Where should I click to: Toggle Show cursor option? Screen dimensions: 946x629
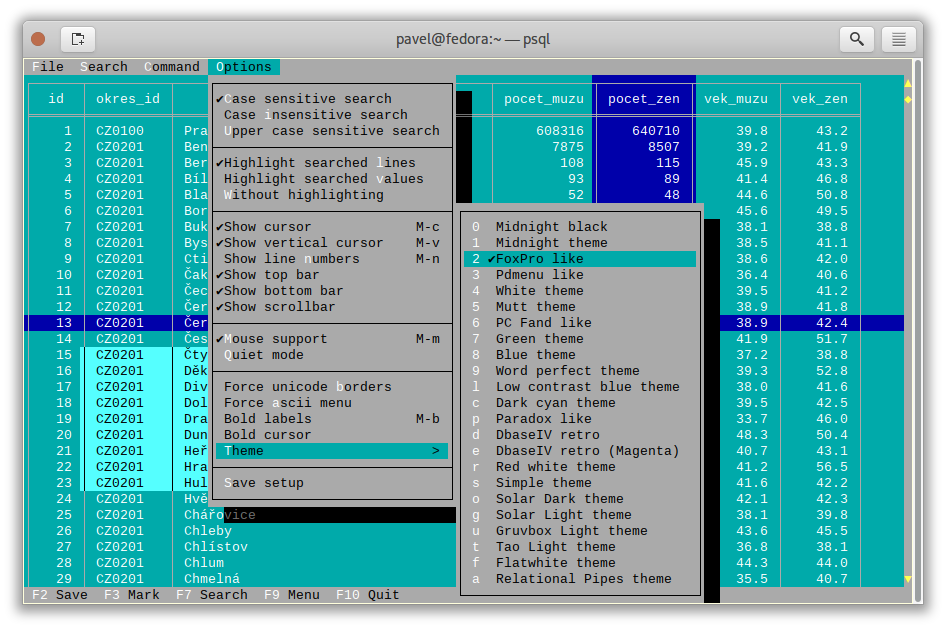[332, 227]
